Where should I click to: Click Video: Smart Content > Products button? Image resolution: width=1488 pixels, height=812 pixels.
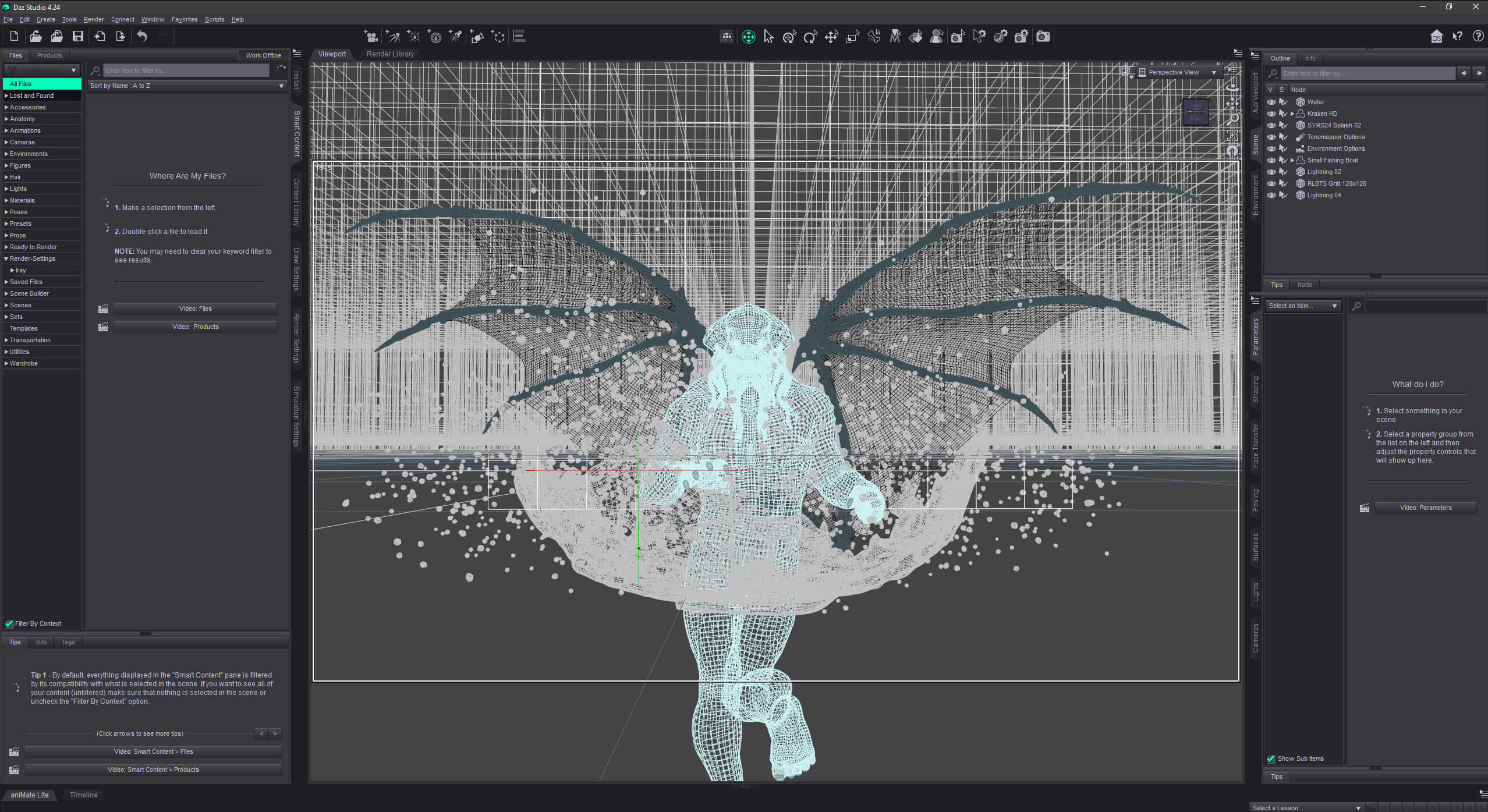coord(154,770)
